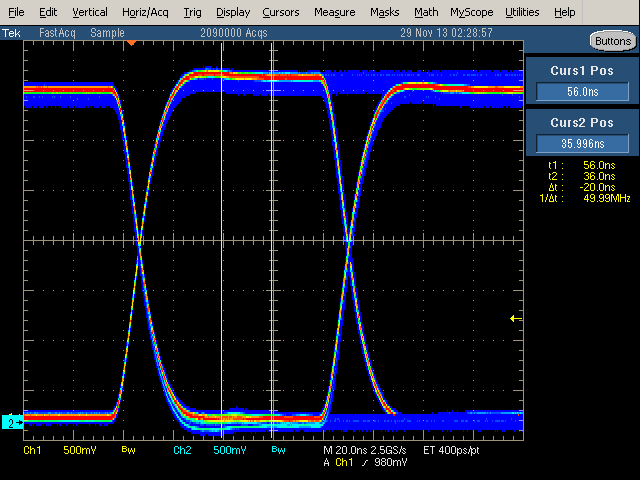Image resolution: width=640 pixels, height=480 pixels.
Task: Click the ET 400ps/pt readout
Action: (x=451, y=450)
